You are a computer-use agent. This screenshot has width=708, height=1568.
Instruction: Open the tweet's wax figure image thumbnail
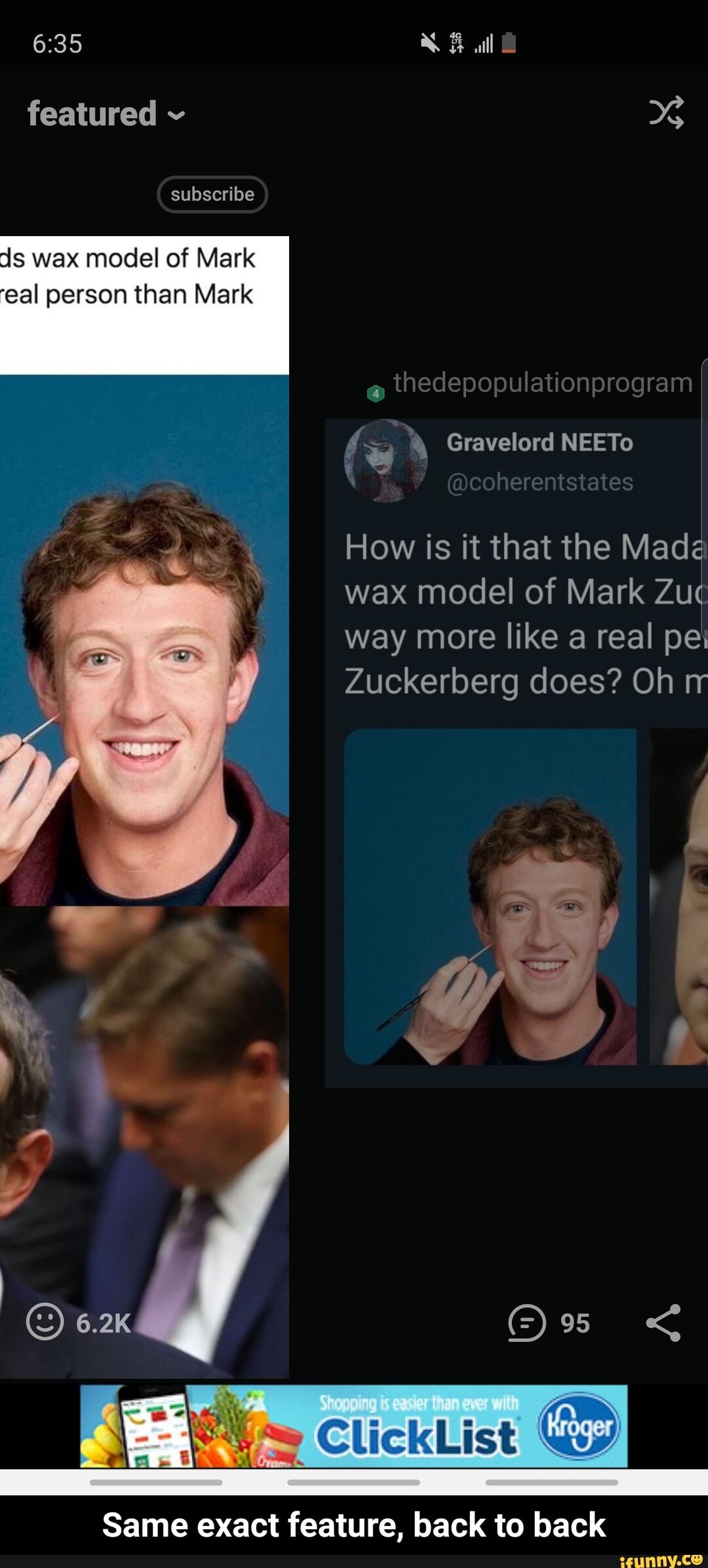(490, 896)
